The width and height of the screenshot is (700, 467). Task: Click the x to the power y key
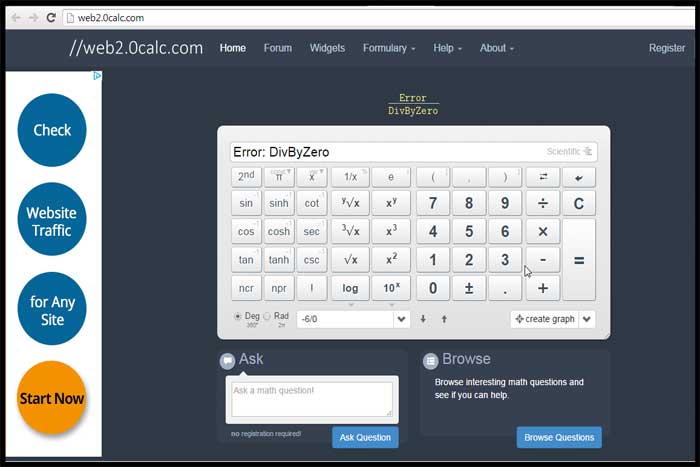391,204
